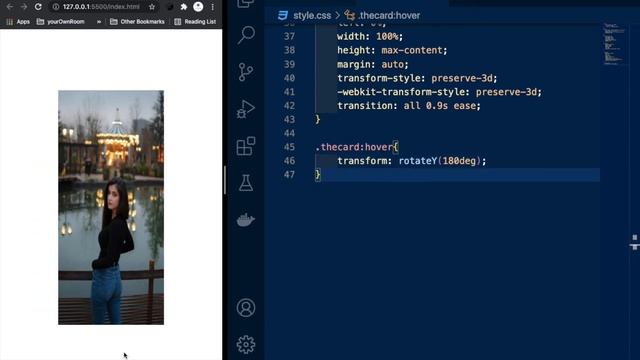The image size is (640, 360).
Task: Open the Chrome three-dot menu
Action: pos(212,7)
